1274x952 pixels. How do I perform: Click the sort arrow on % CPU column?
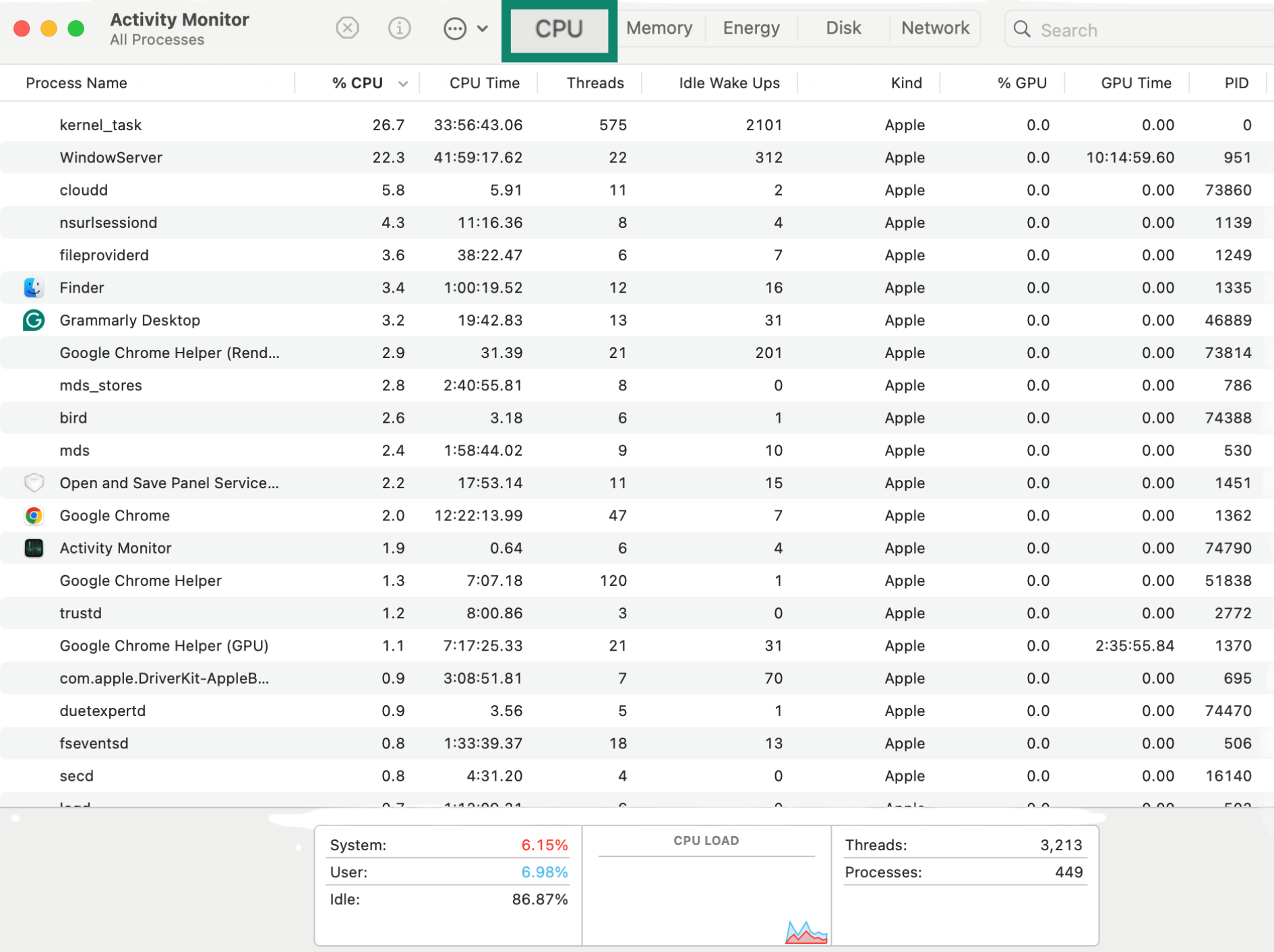[x=403, y=83]
